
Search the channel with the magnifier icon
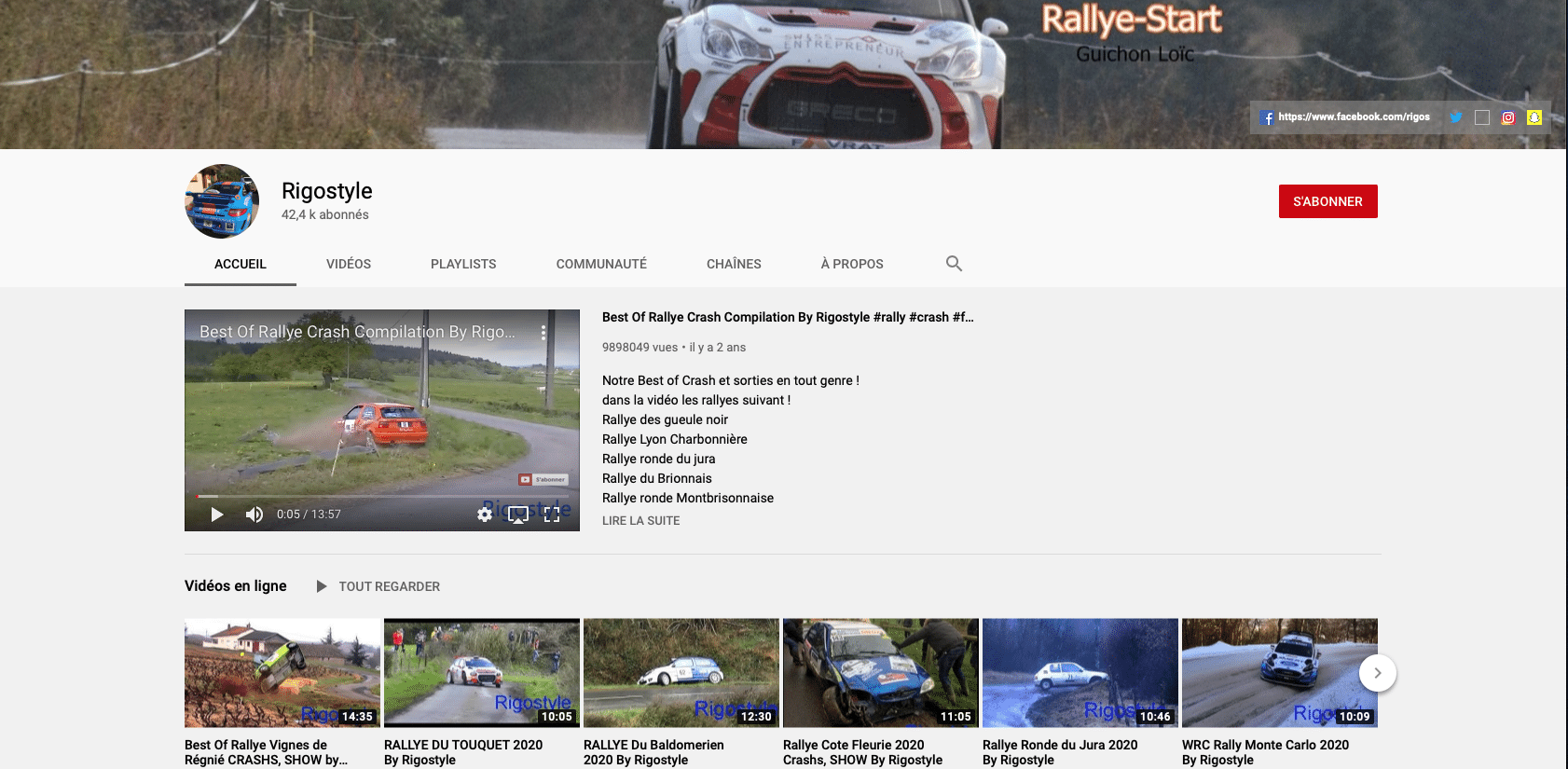pos(954,264)
